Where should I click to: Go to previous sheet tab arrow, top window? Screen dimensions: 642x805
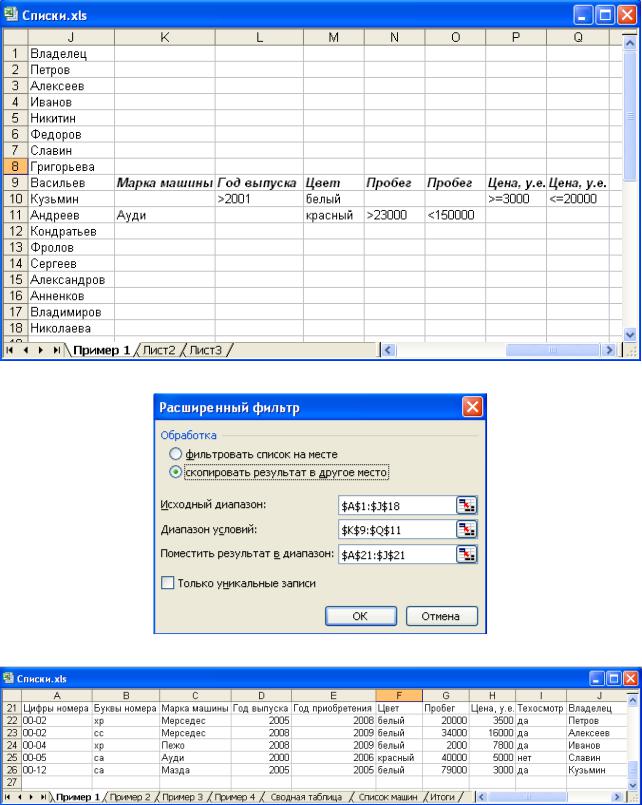[26, 350]
